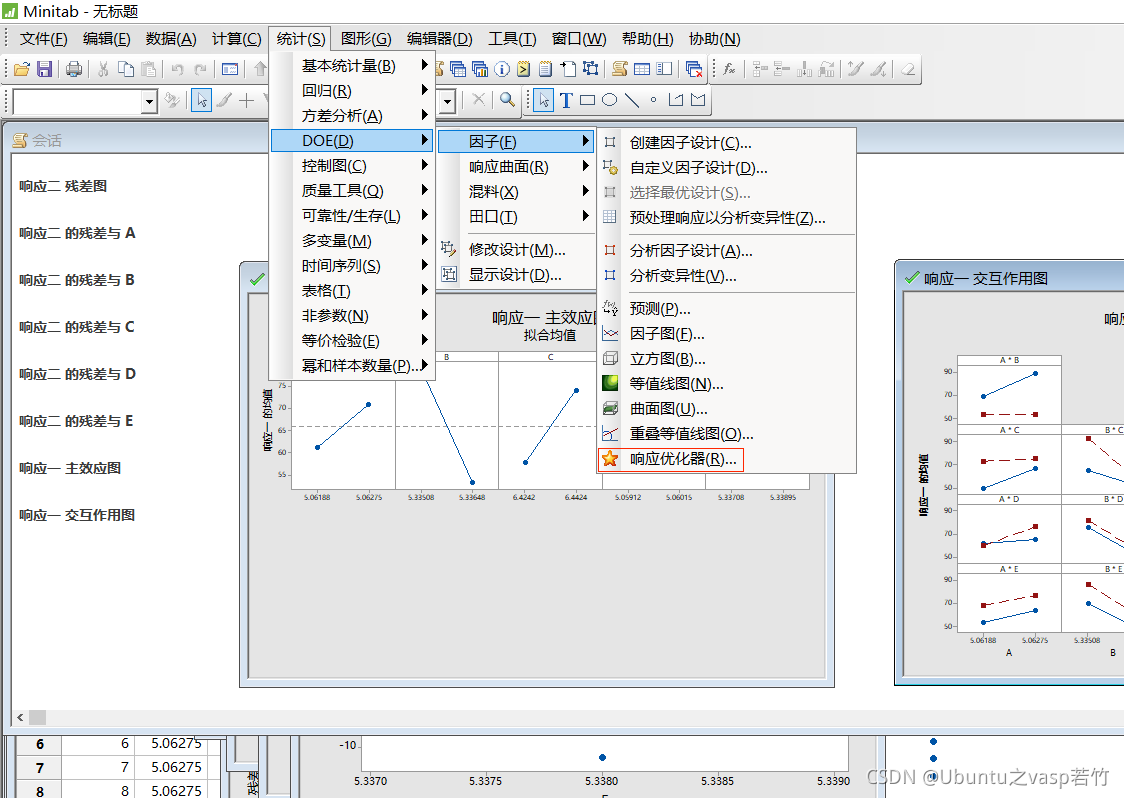1124x798 pixels.
Task: Click the Copy icon in toolbar
Action: coord(125,69)
